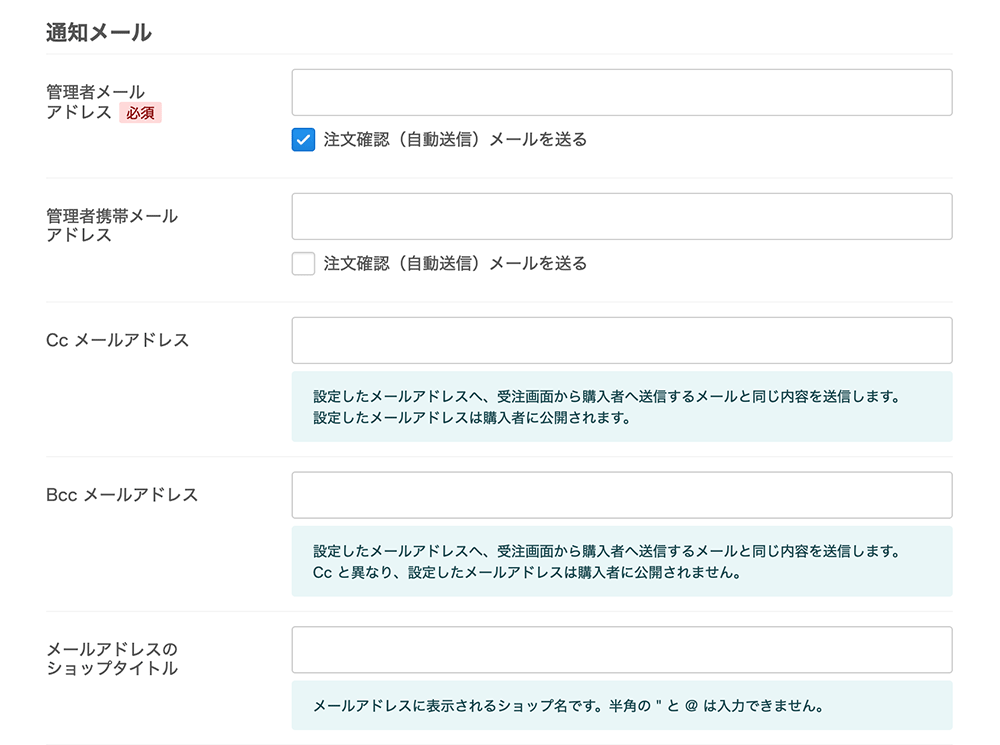Viewport: 1000px width, 745px height.
Task: Click the 必須 badge beside 管理者メールアドレス
Action: (140, 113)
